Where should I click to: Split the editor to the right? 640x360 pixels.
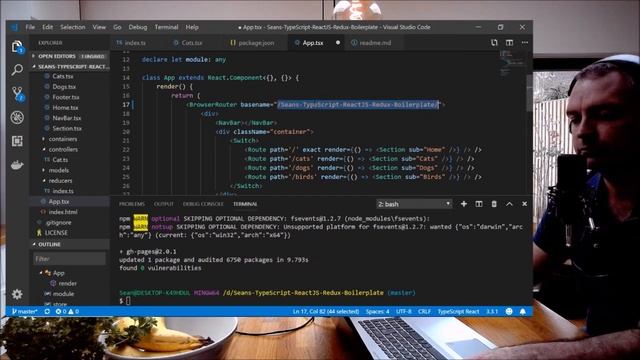click(x=509, y=42)
